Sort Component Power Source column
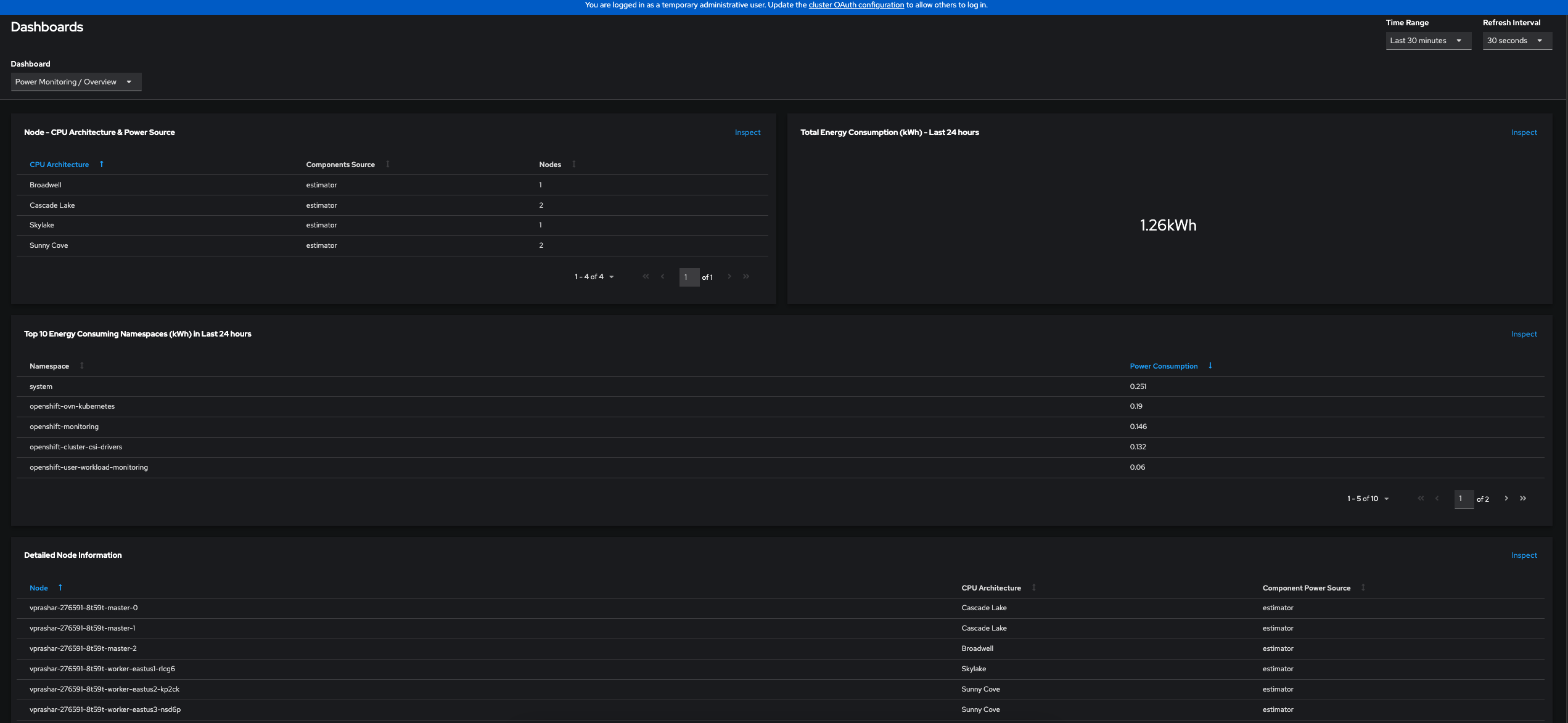The height and width of the screenshot is (723, 1568). (1363, 587)
